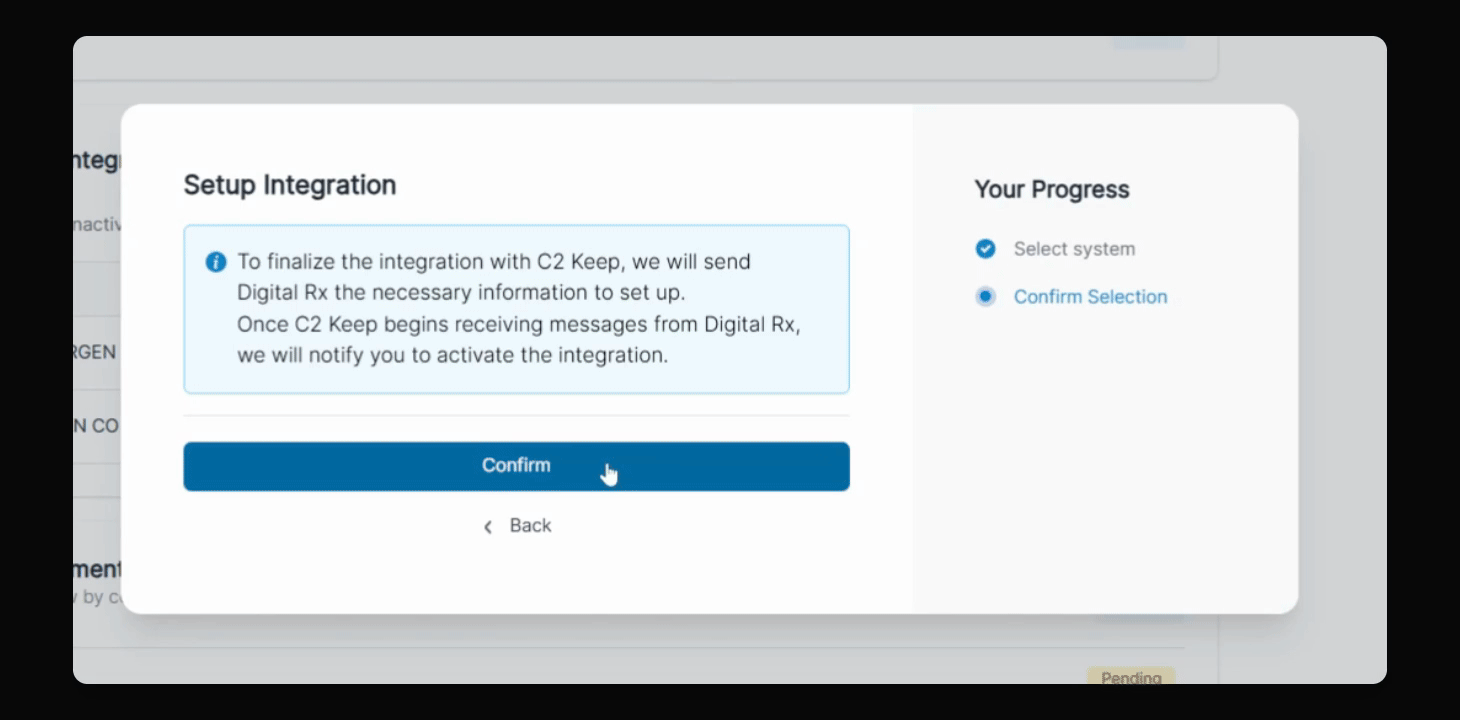Click the first line of the info notice

click(x=493, y=262)
